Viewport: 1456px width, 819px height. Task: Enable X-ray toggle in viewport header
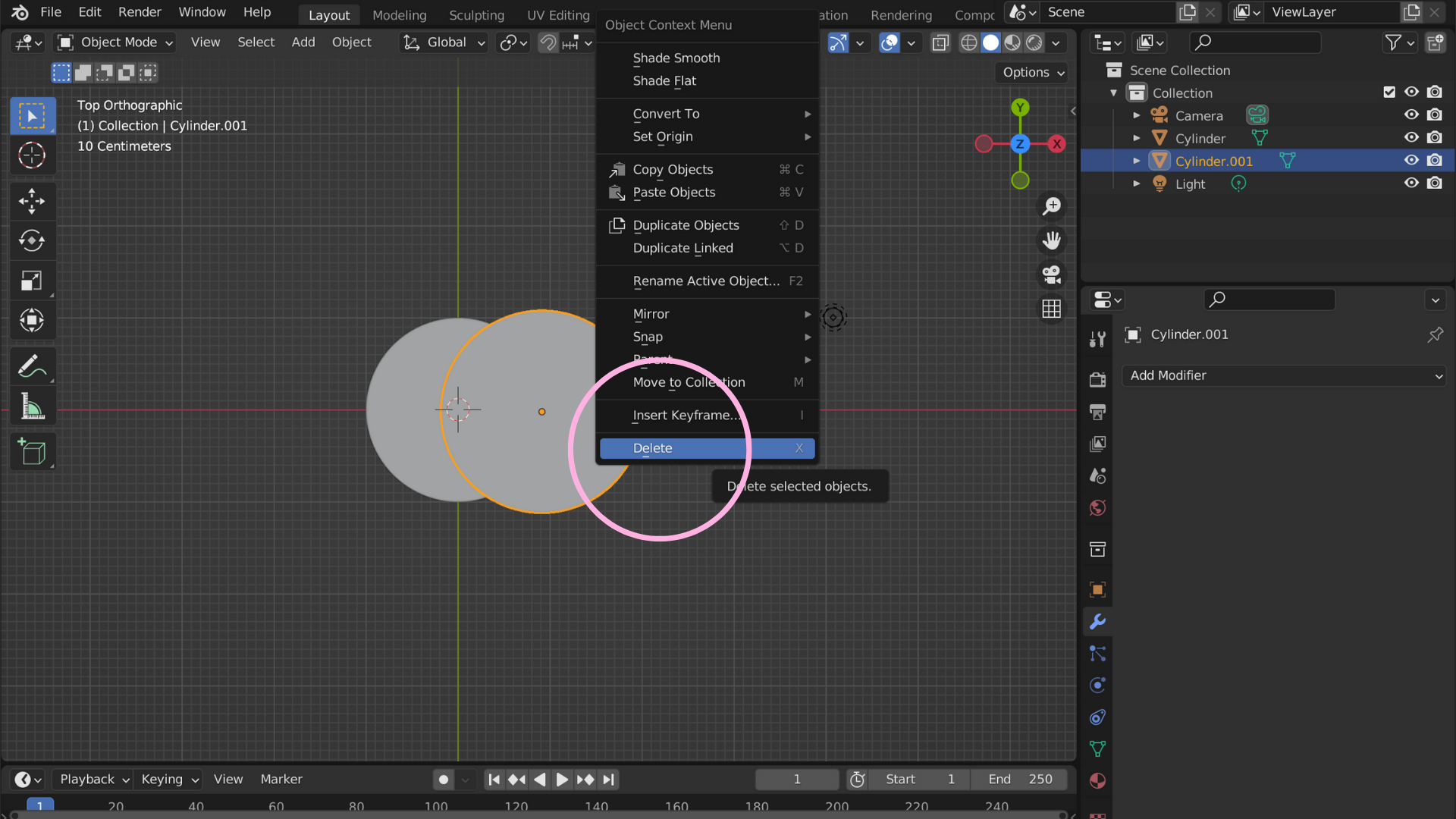pos(940,43)
